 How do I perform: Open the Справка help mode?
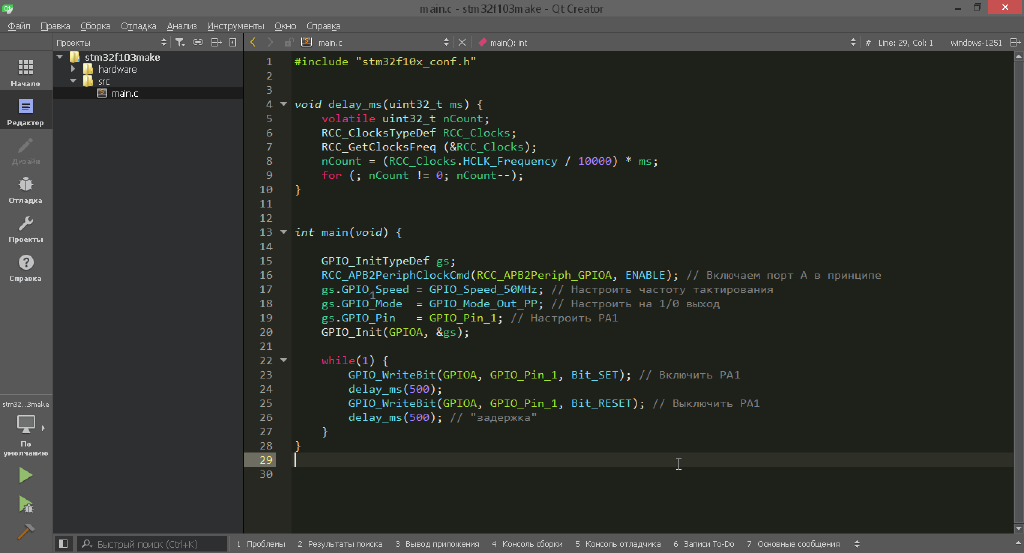(x=26, y=267)
